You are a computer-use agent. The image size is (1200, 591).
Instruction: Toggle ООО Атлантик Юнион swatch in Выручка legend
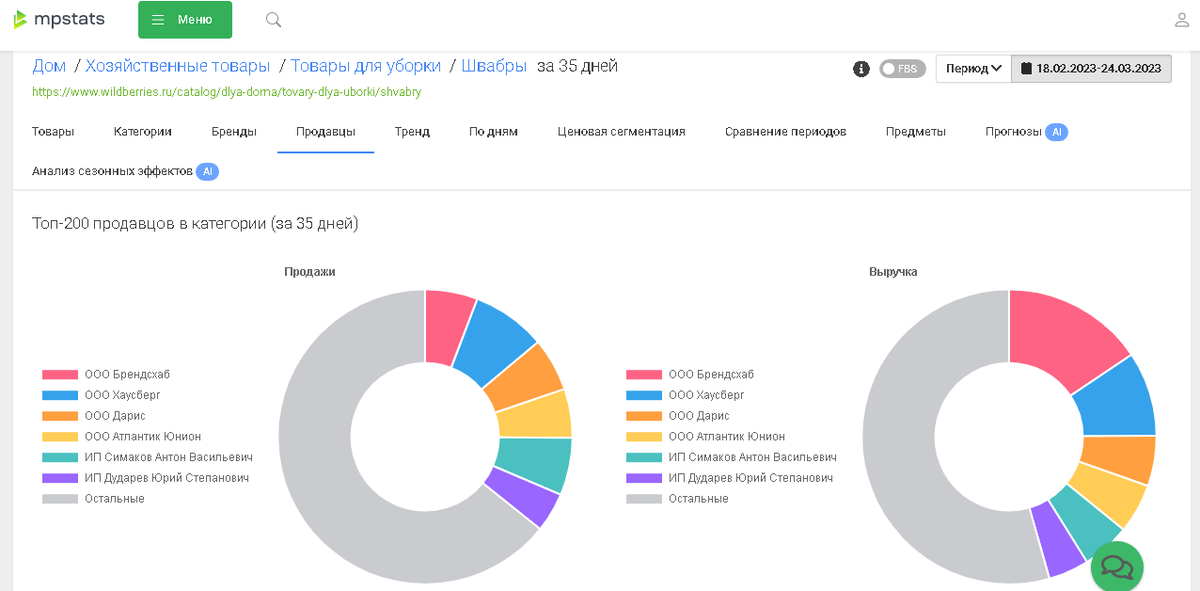pos(644,436)
